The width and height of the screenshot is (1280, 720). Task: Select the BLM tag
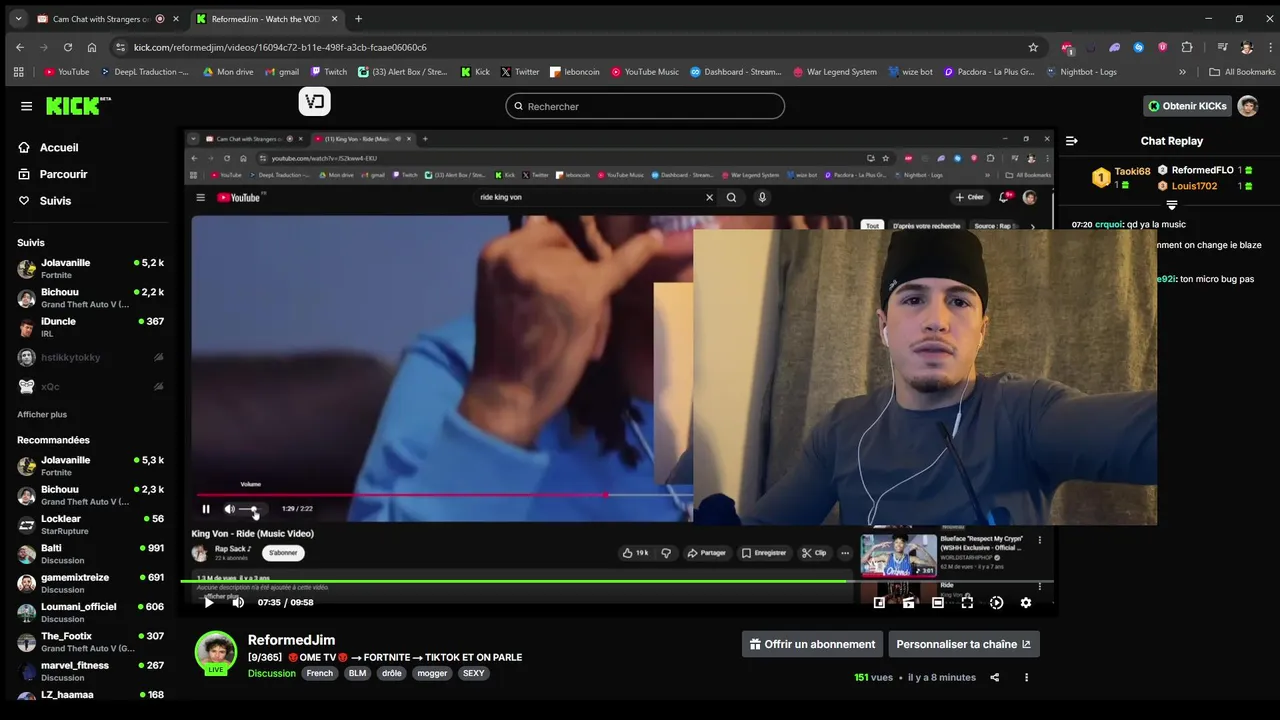[x=357, y=673]
